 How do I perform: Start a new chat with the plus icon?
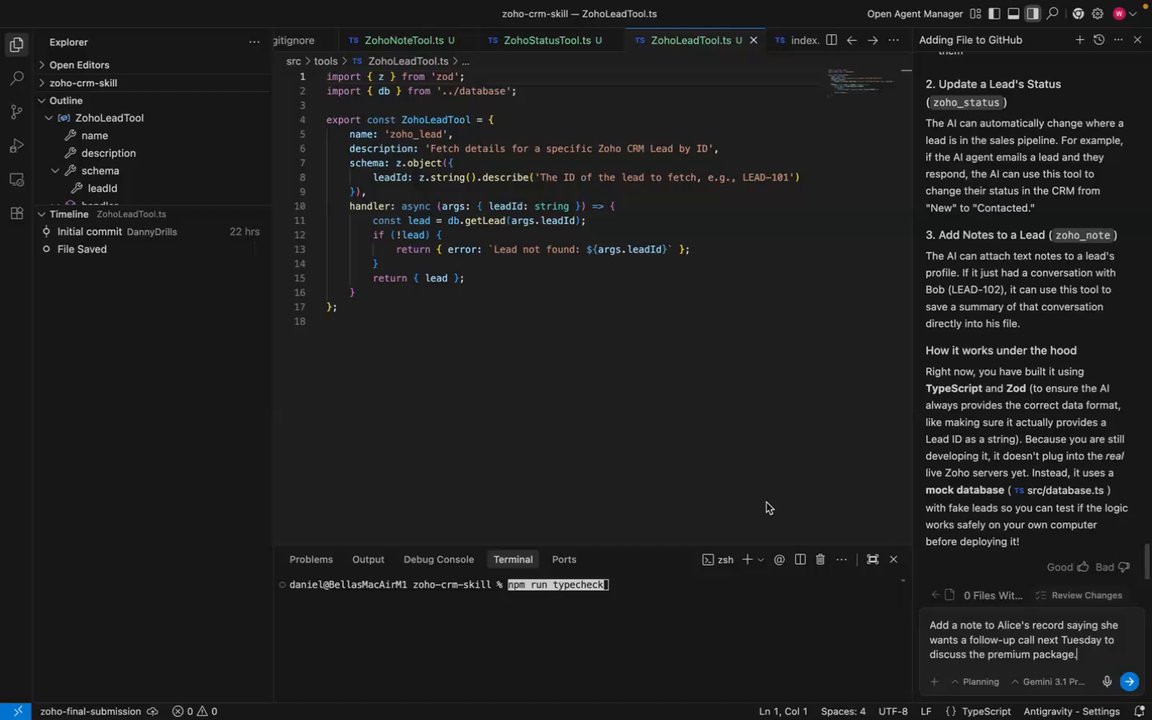pos(1079,40)
